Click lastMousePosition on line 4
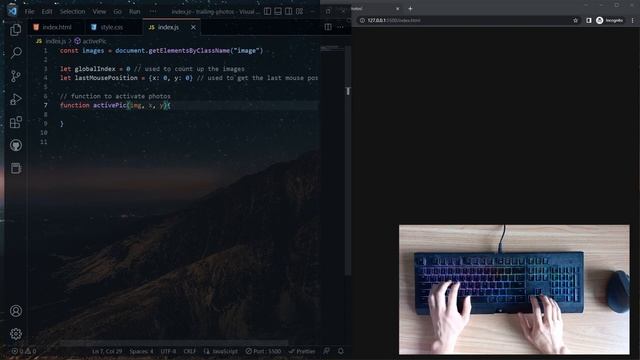The height and width of the screenshot is (360, 640). [x=106, y=78]
